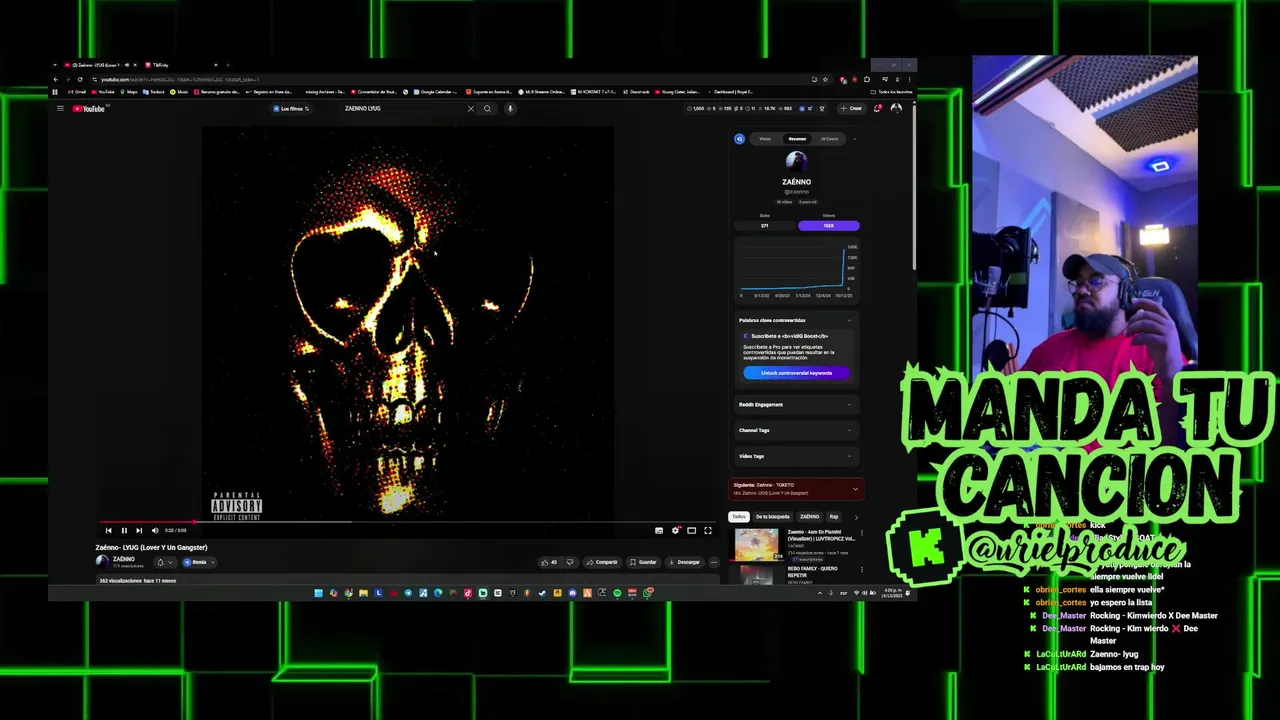Open YouTube notifications bell
This screenshot has height=720, width=1280.
(877, 108)
